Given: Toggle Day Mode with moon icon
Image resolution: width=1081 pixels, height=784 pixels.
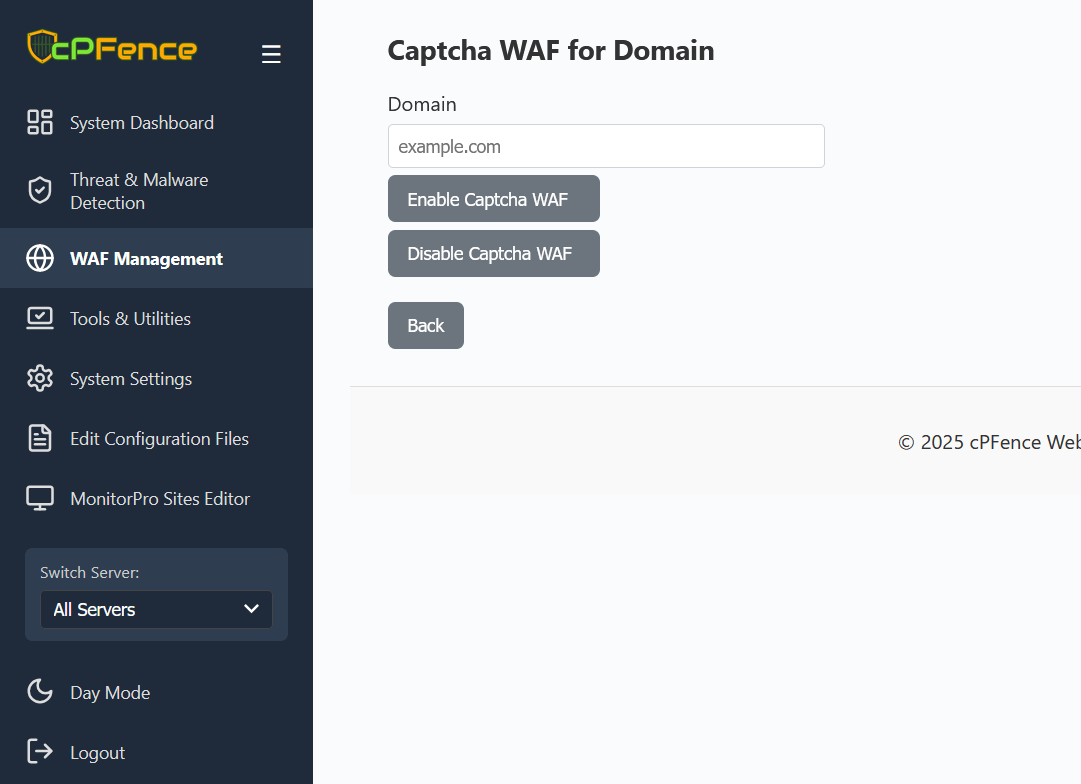Looking at the screenshot, I should pos(40,692).
